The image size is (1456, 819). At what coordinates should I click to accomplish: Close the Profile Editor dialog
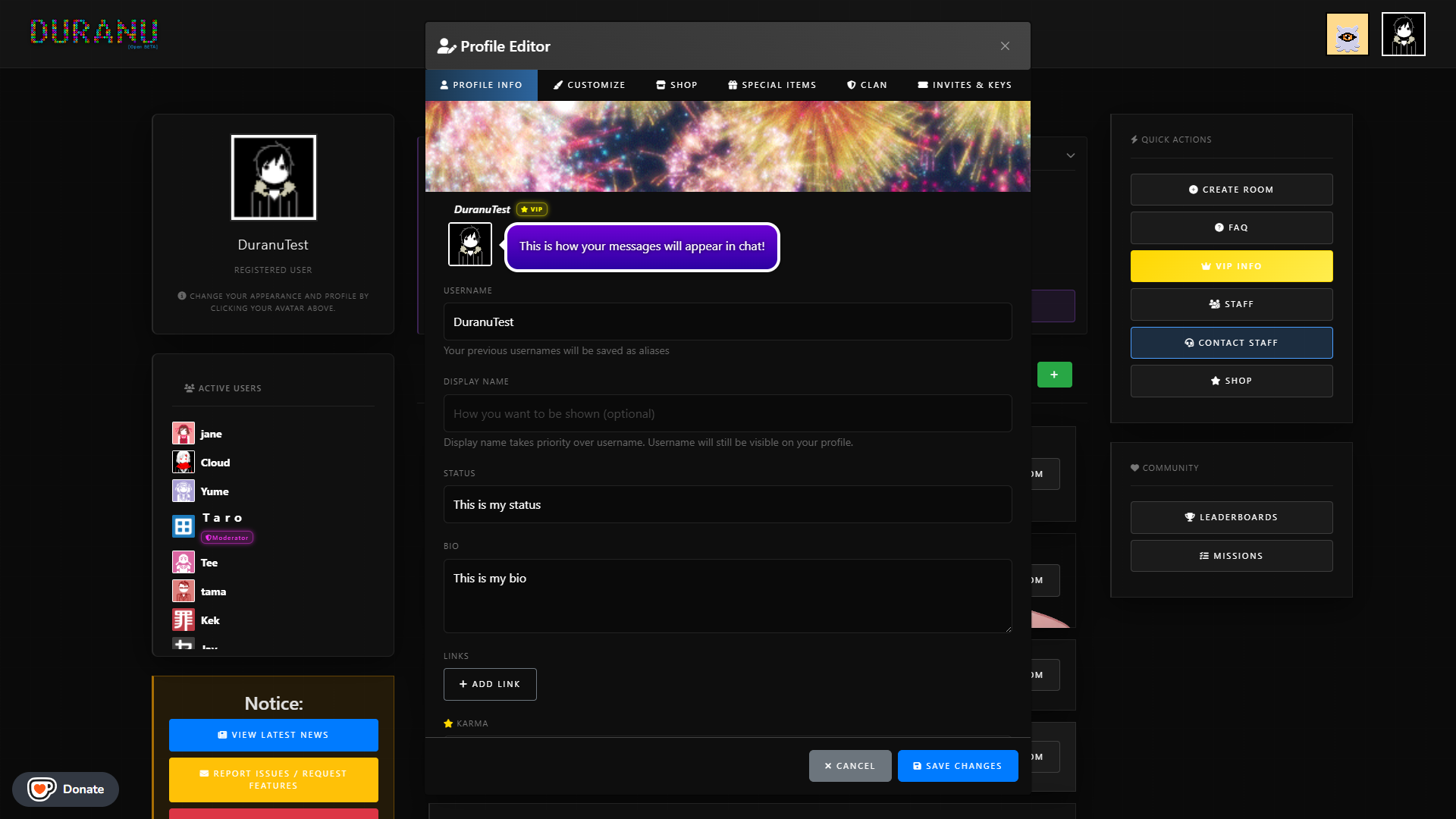tap(1005, 46)
